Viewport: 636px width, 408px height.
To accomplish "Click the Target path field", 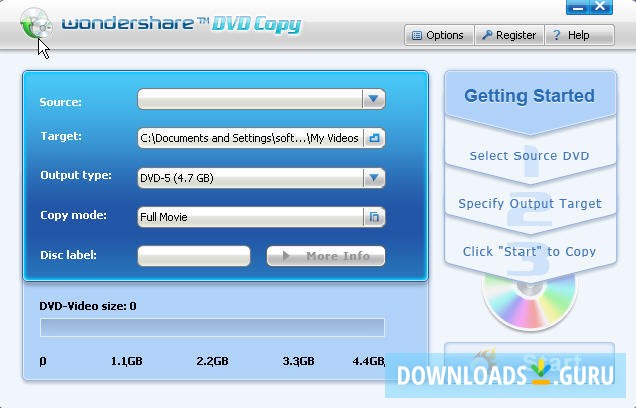I will click(250, 138).
